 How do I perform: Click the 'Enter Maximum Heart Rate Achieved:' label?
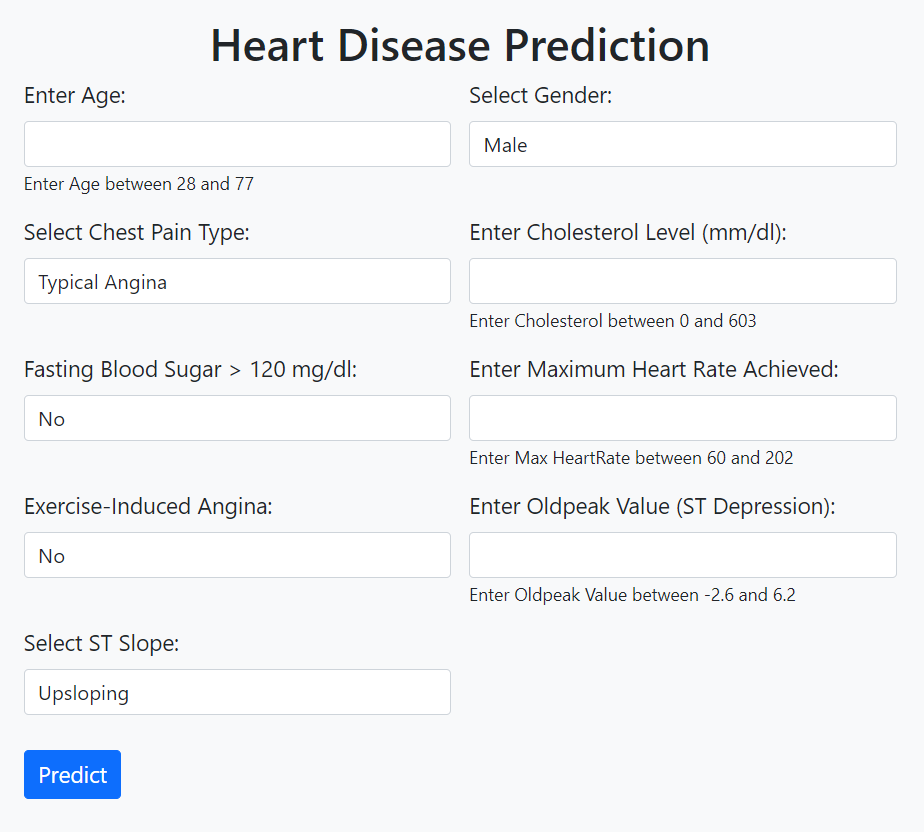click(654, 369)
